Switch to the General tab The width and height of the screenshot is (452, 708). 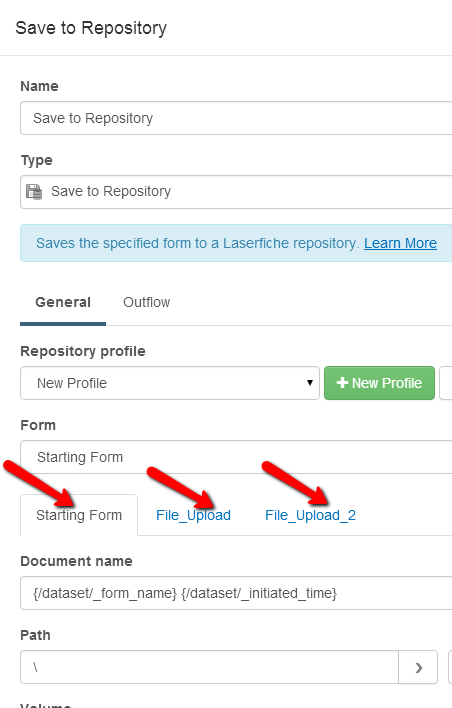point(63,302)
